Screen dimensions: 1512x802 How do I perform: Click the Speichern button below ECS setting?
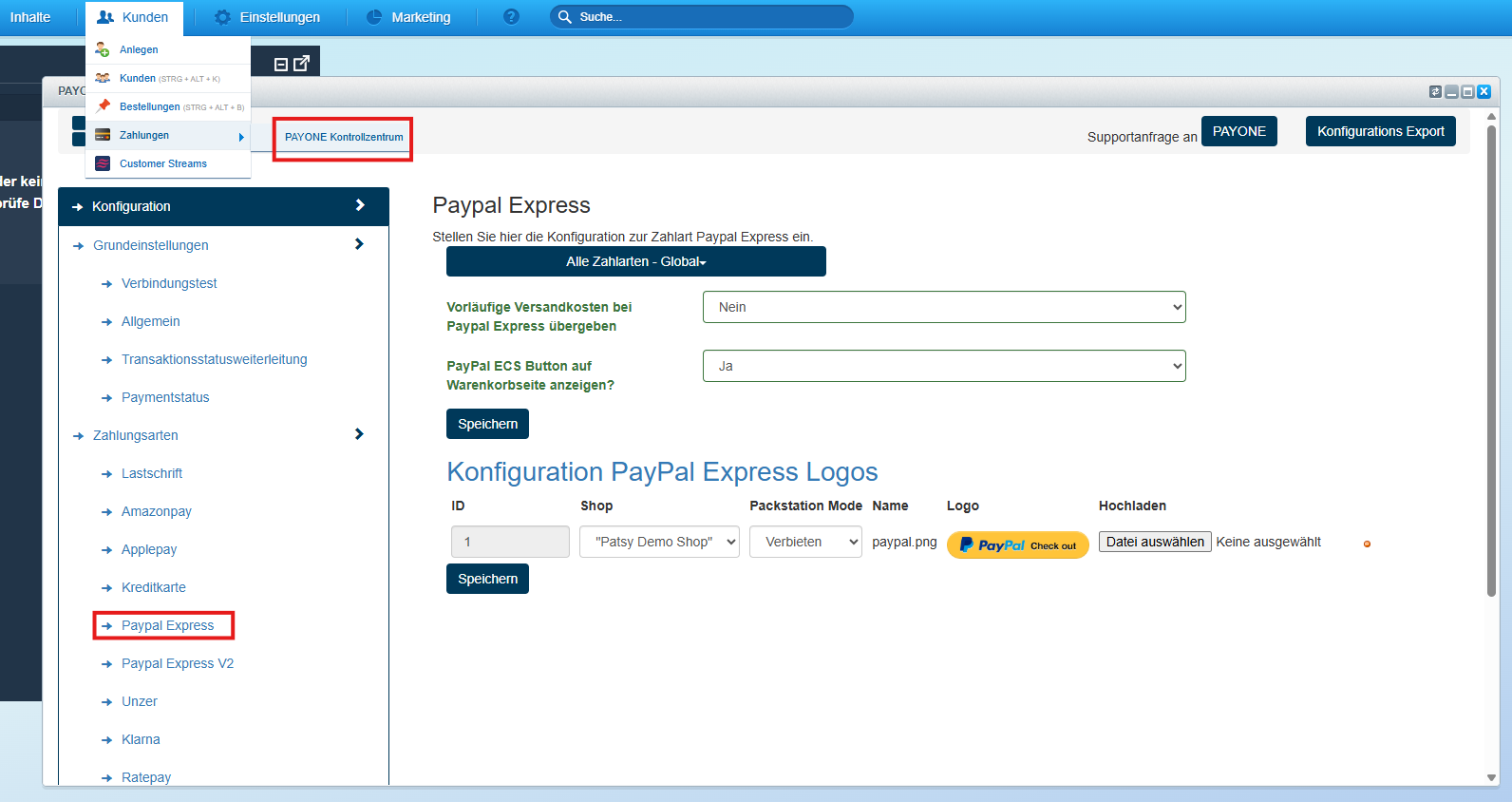click(x=487, y=424)
